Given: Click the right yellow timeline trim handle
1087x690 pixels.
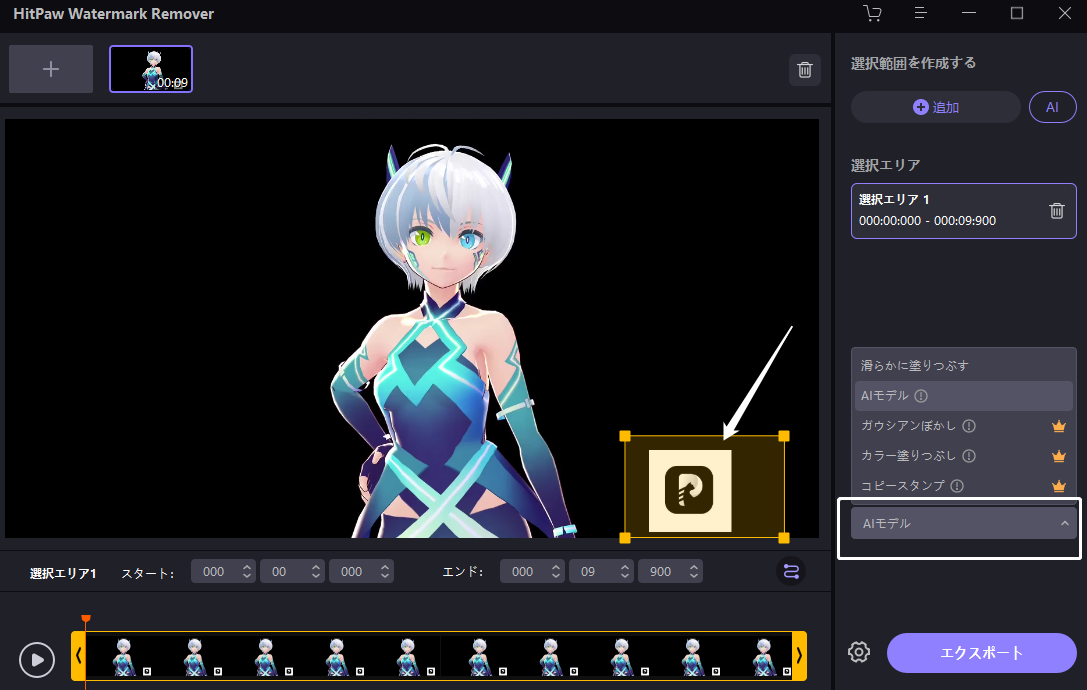Looking at the screenshot, I should tap(799, 655).
